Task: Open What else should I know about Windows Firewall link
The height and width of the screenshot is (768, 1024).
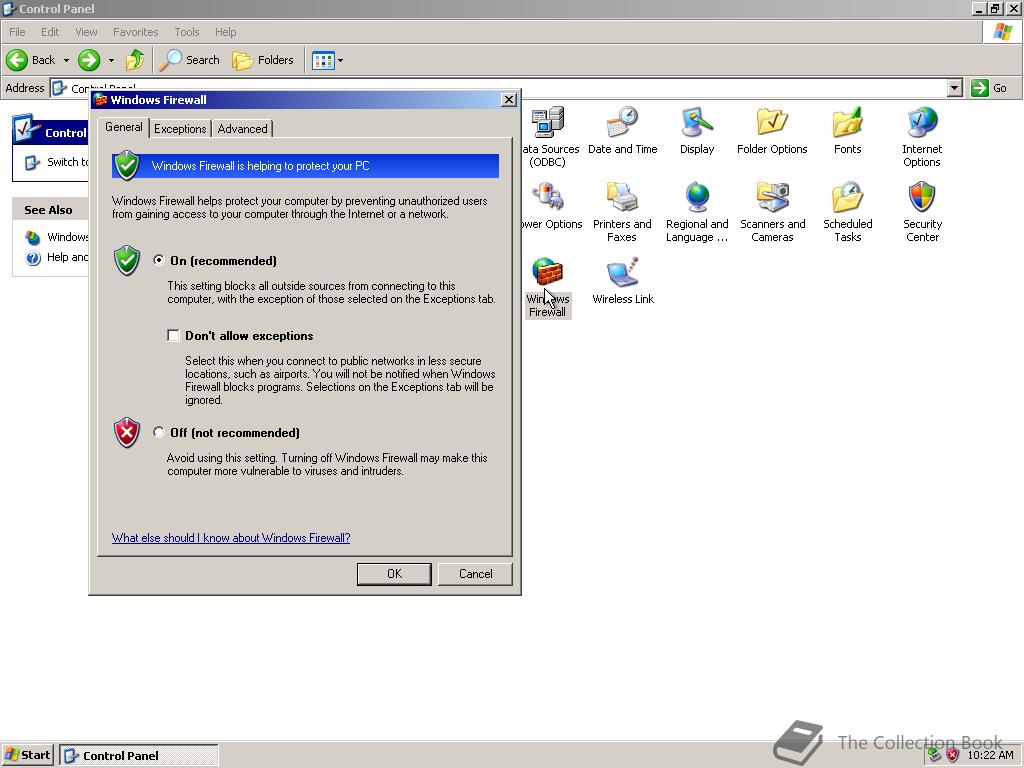Action: (x=231, y=537)
